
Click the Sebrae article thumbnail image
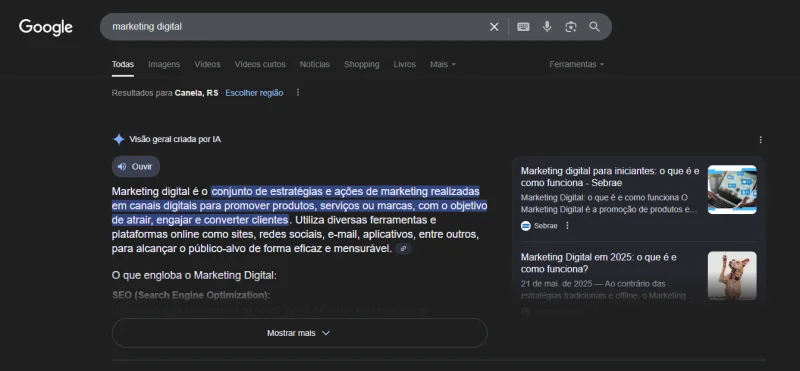[732, 189]
